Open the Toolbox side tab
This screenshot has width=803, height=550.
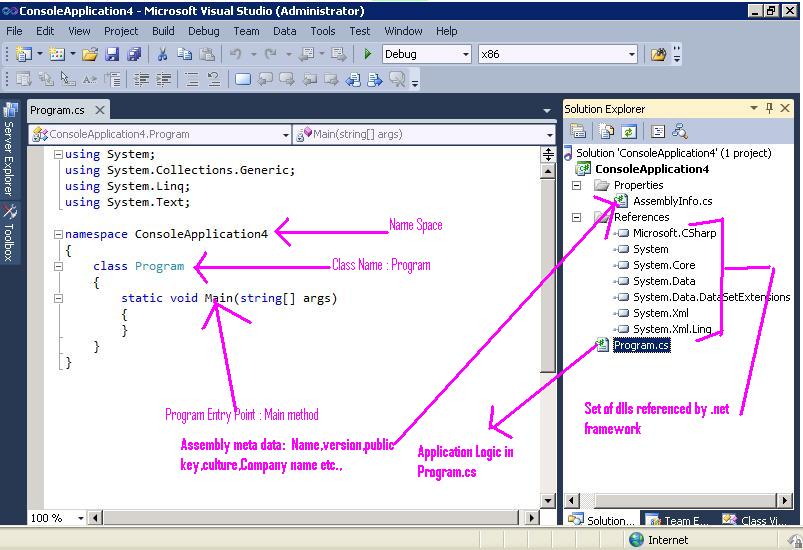pyautogui.click(x=9, y=234)
